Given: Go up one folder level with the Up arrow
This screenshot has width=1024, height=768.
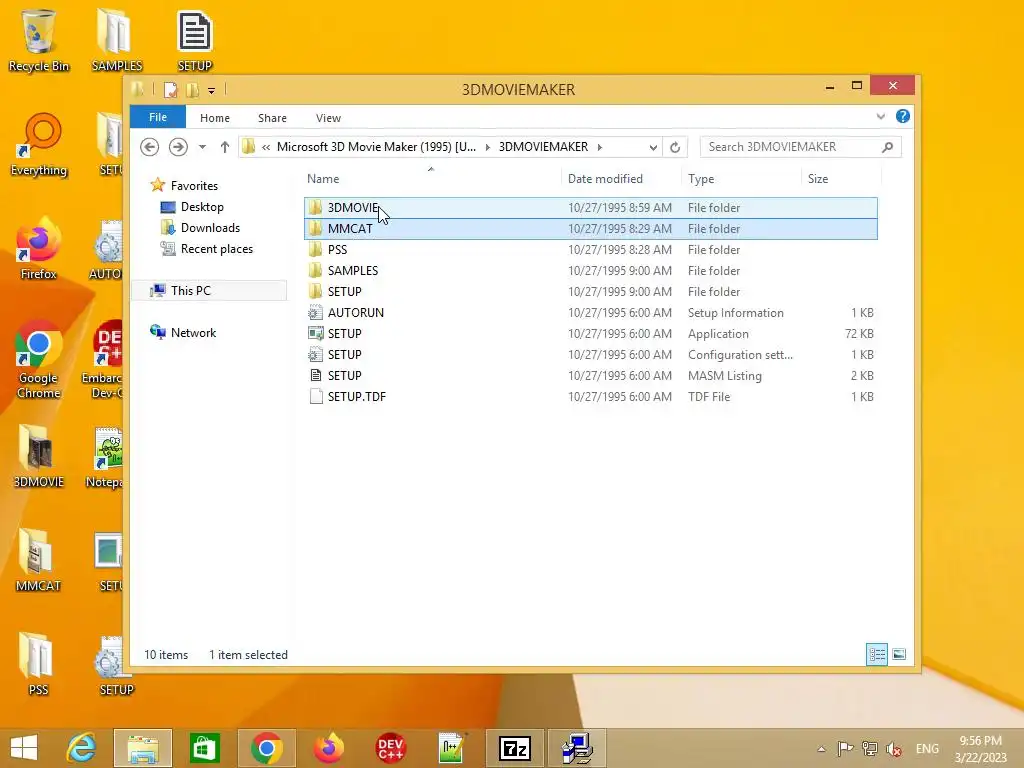Looking at the screenshot, I should [x=225, y=147].
